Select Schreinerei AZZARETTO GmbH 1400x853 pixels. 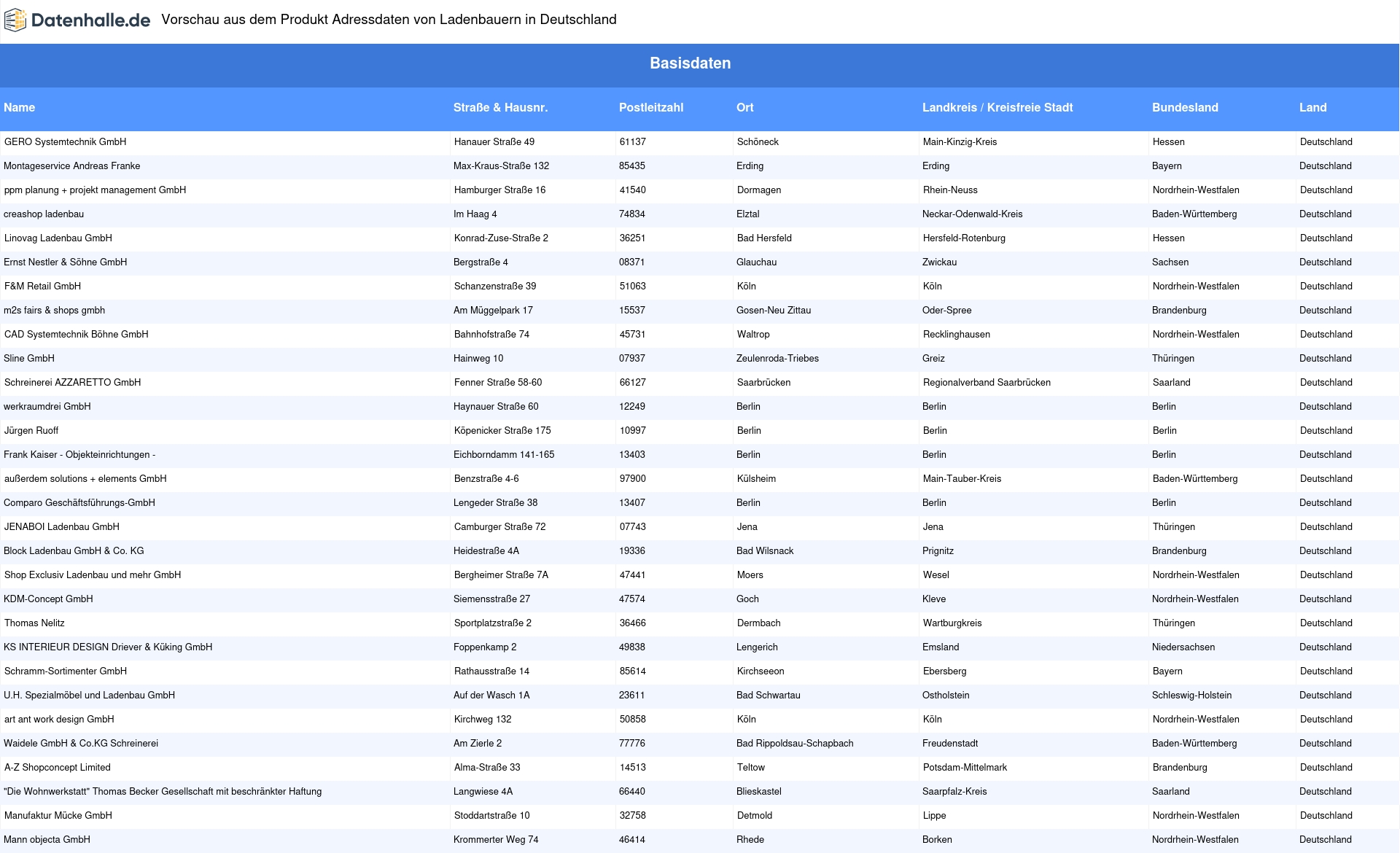tap(73, 382)
